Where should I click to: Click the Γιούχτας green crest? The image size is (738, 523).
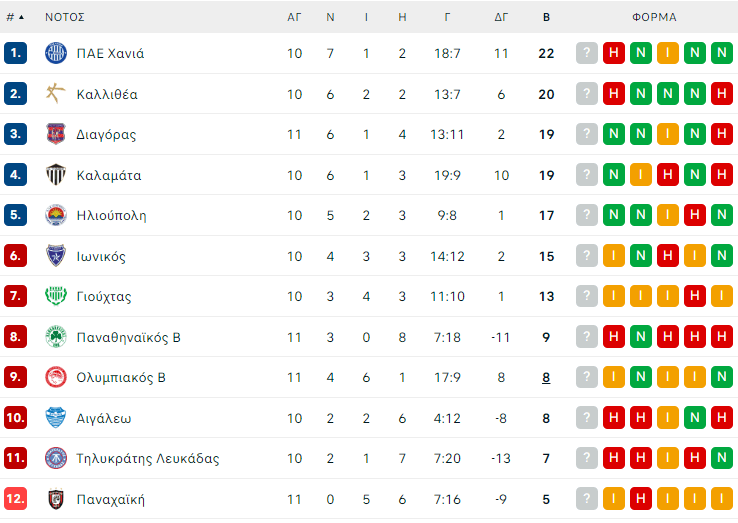pyautogui.click(x=56, y=296)
